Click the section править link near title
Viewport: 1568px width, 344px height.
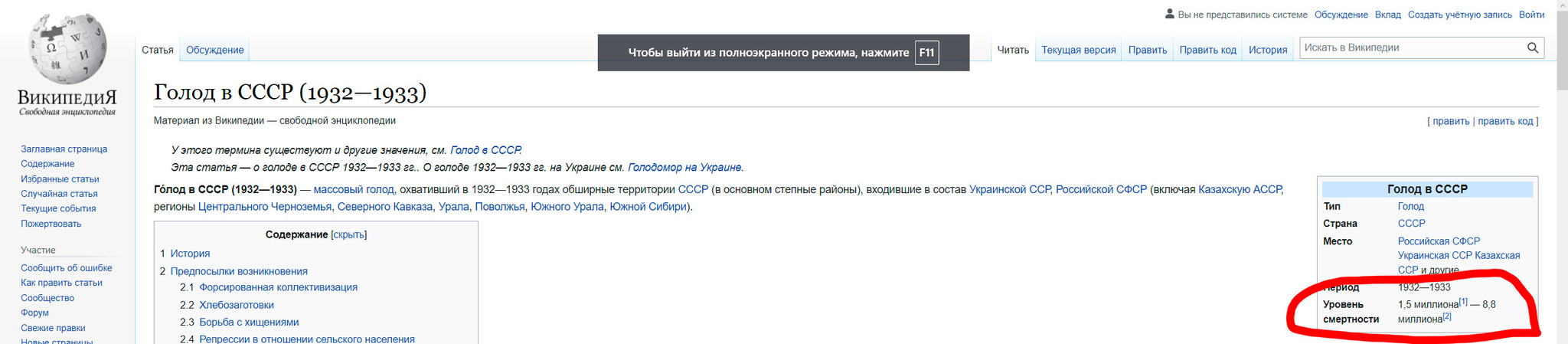pos(1451,121)
